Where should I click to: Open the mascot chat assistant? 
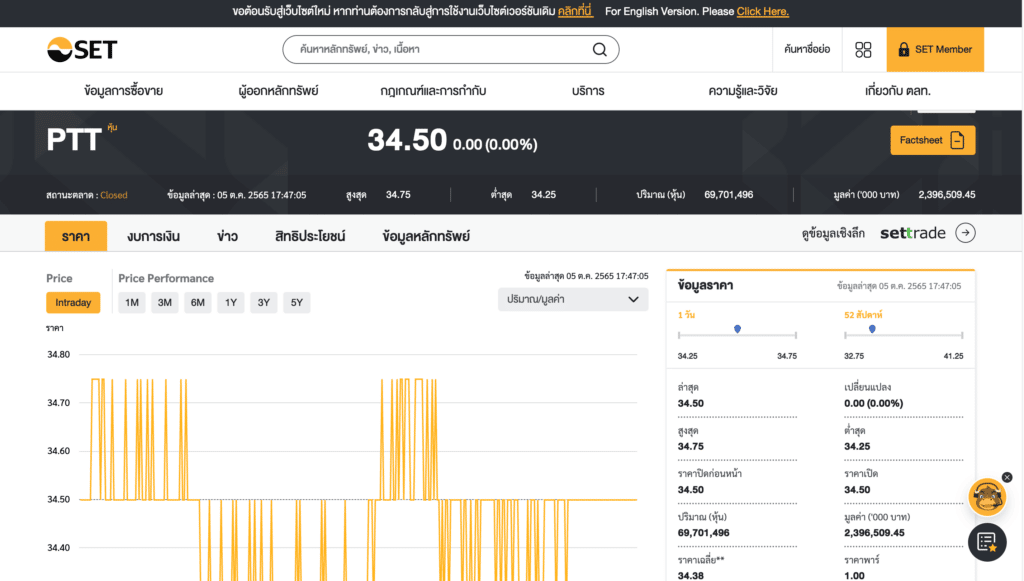pos(987,497)
